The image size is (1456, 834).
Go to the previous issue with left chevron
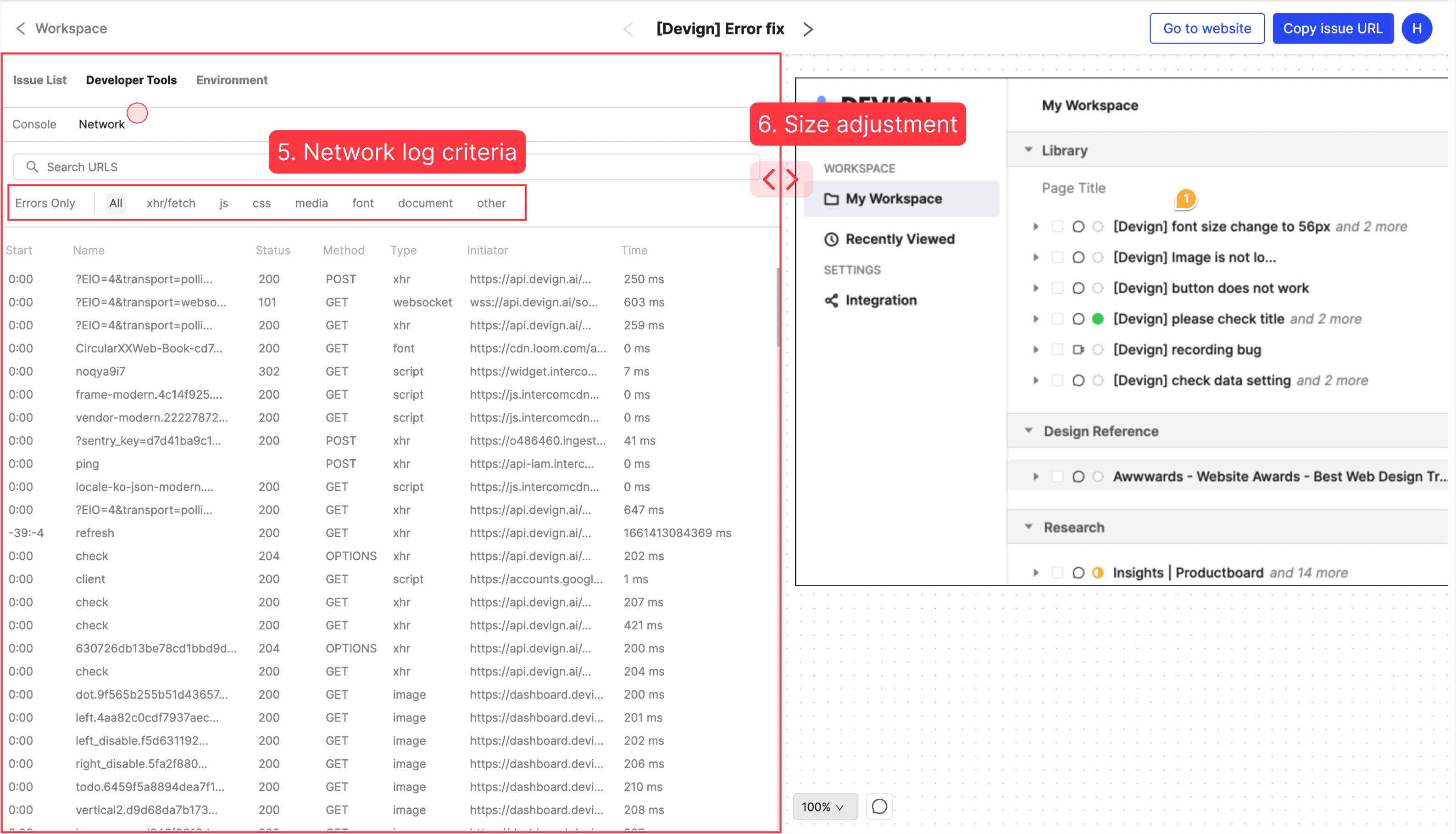pyautogui.click(x=628, y=28)
